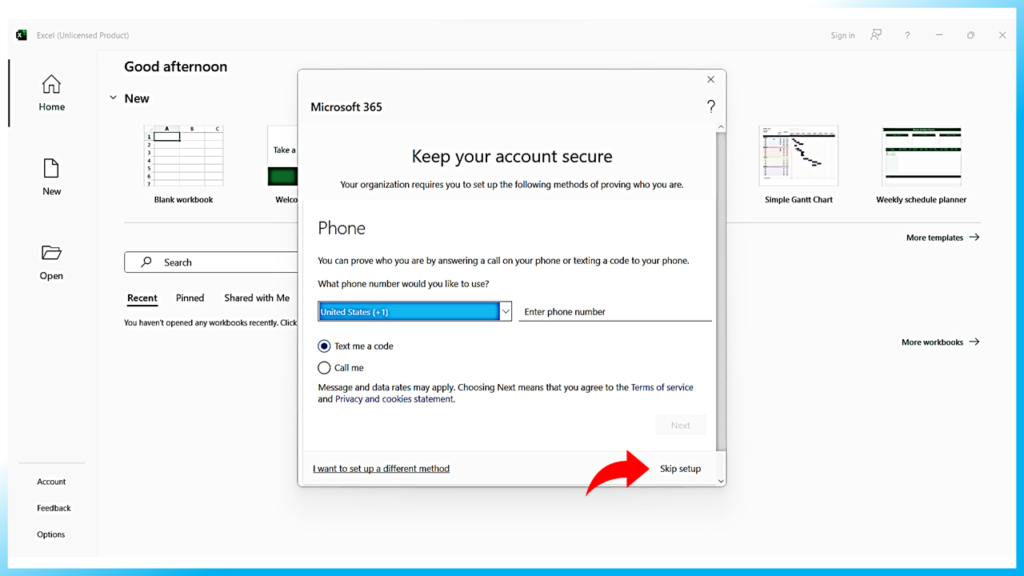Click the dialog help question mark icon
1024x576 pixels.
(x=711, y=107)
